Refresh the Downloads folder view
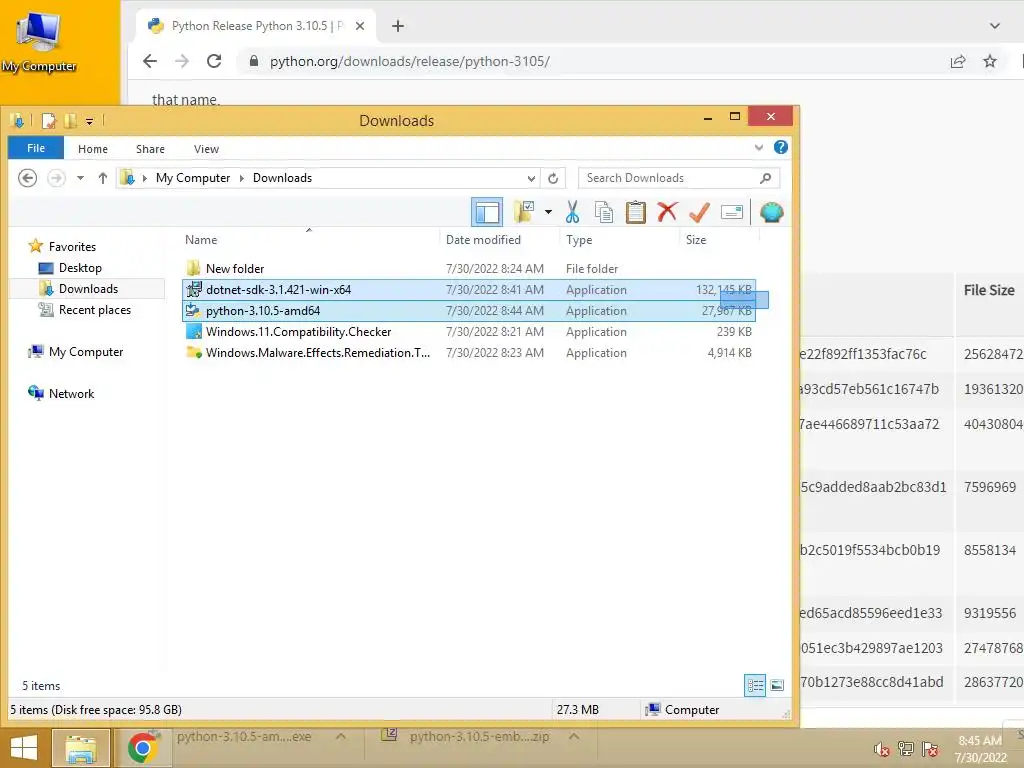The image size is (1024, 768). (553, 178)
